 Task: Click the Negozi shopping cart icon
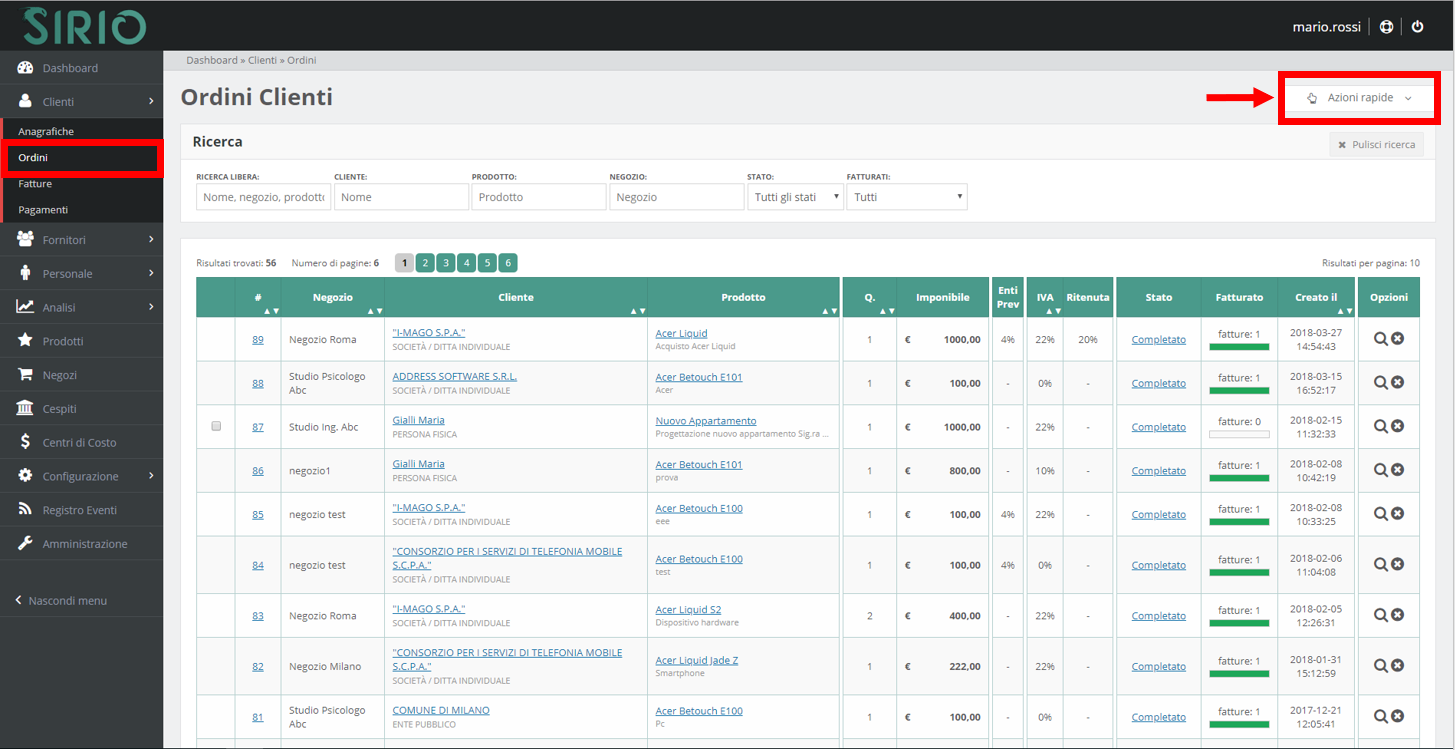pos(24,374)
